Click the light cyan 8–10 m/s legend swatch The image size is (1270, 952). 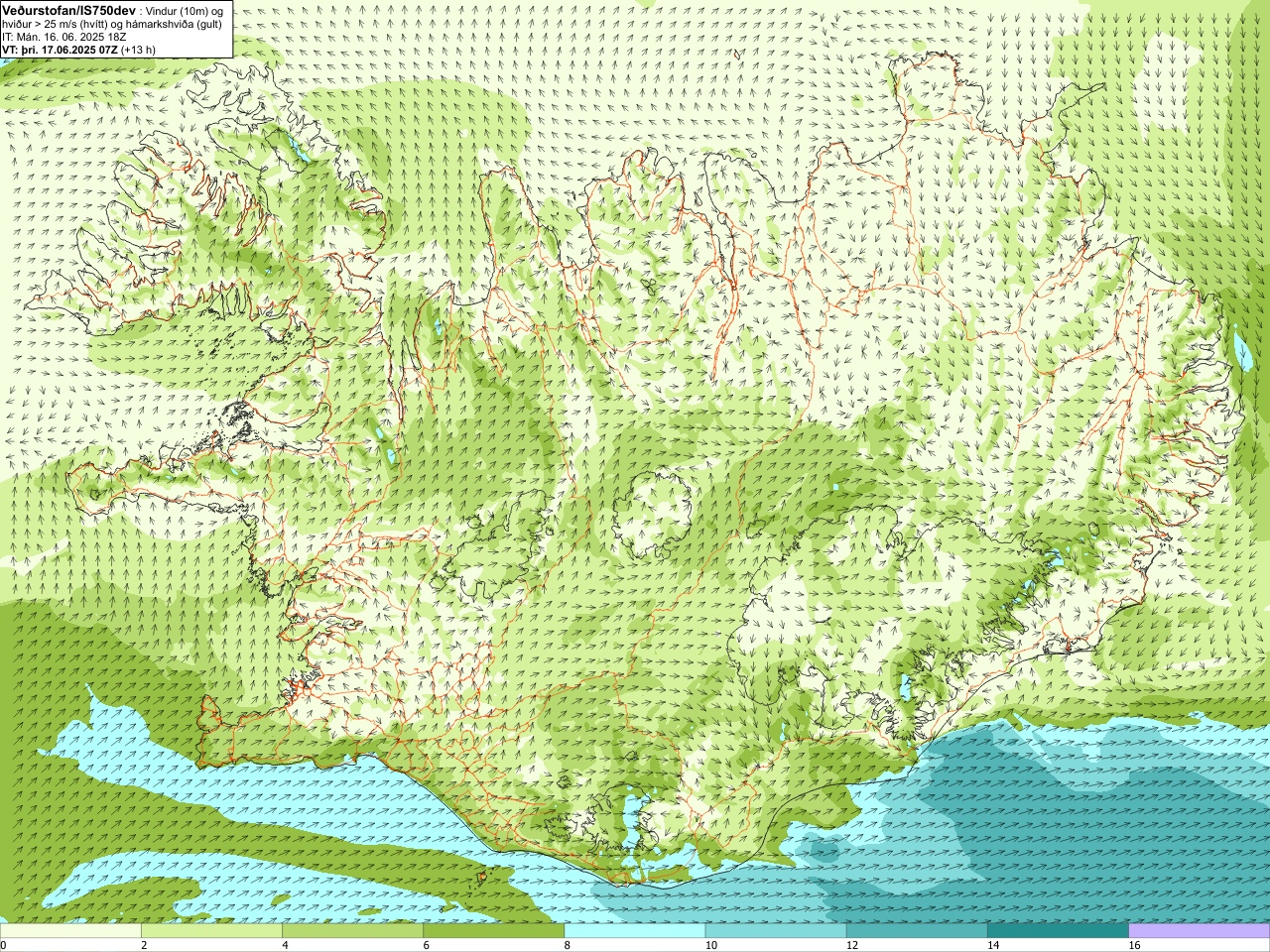tap(635, 931)
